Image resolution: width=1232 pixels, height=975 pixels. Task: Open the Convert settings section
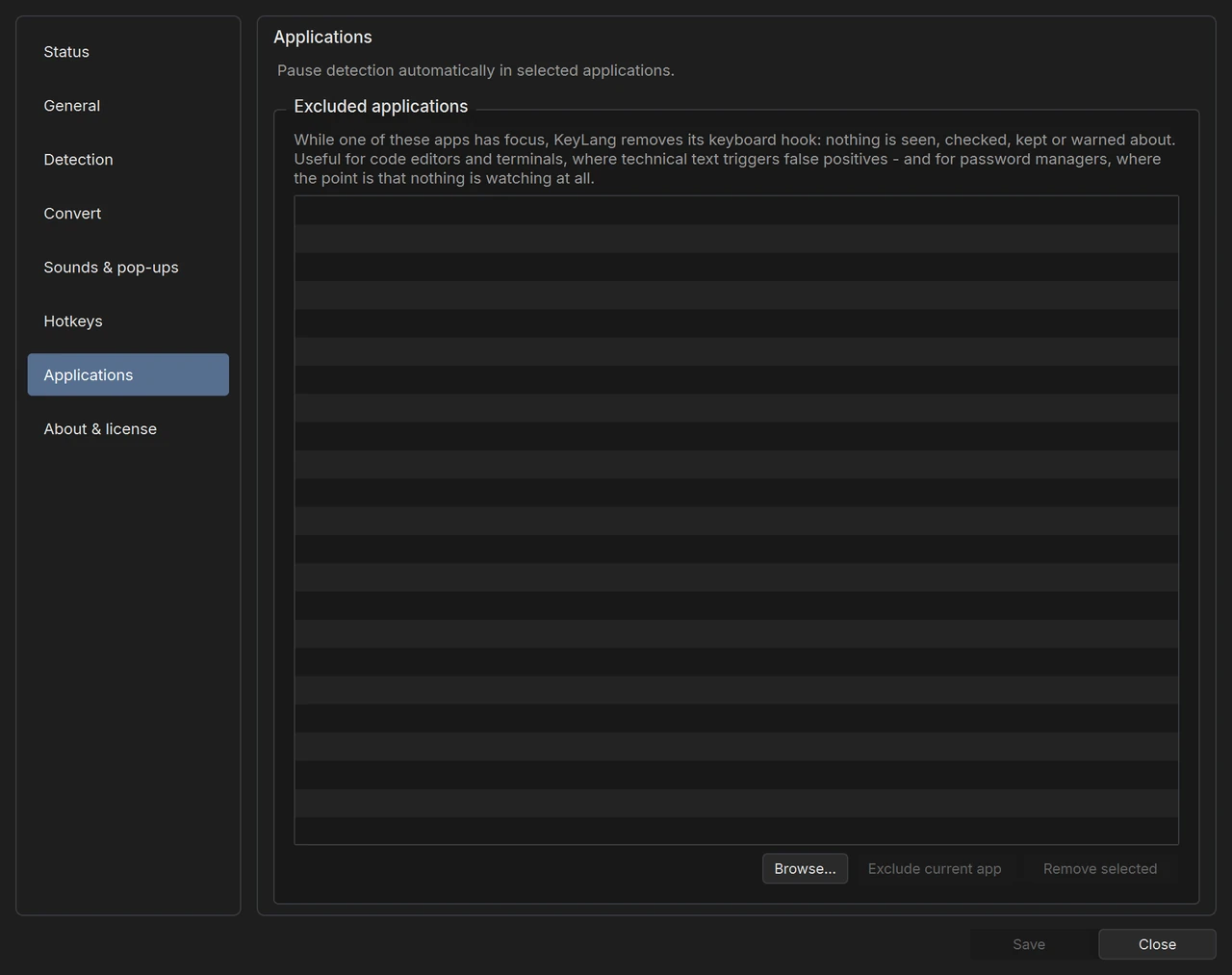coord(128,214)
